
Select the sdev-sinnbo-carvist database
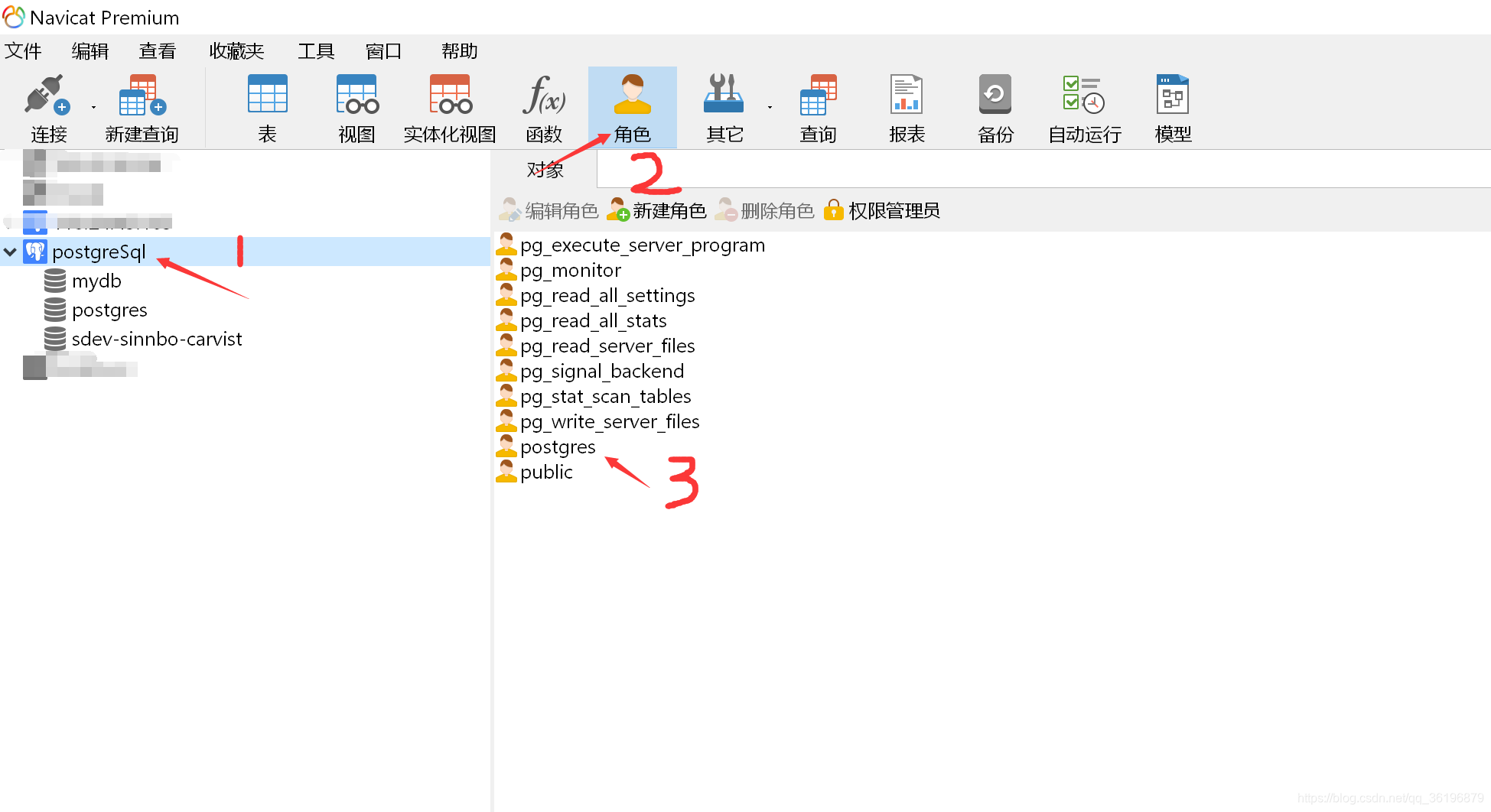[157, 339]
